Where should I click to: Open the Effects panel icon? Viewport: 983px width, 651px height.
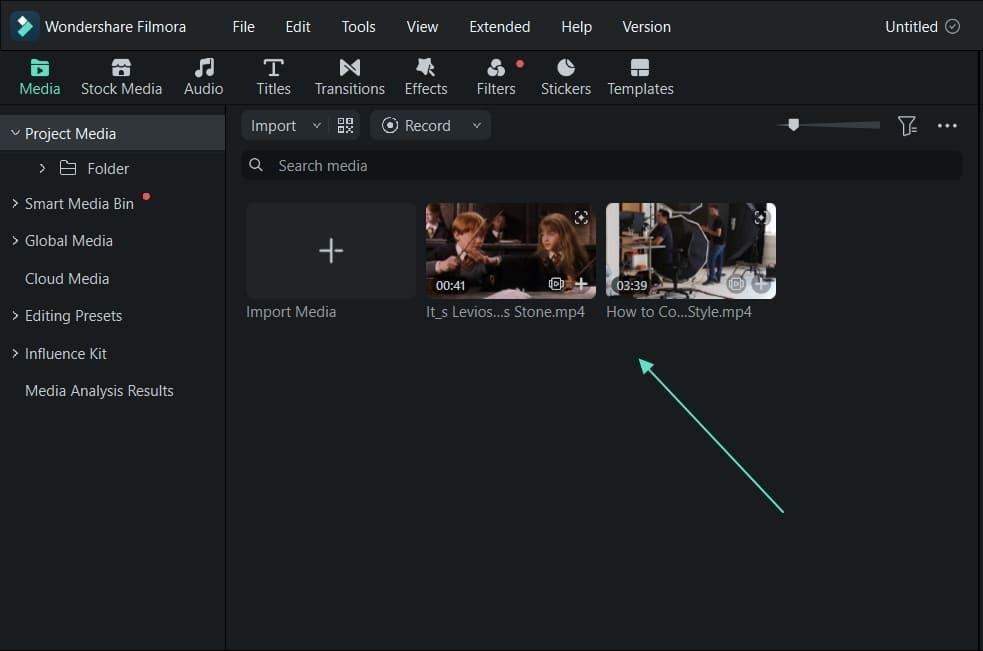426,67
